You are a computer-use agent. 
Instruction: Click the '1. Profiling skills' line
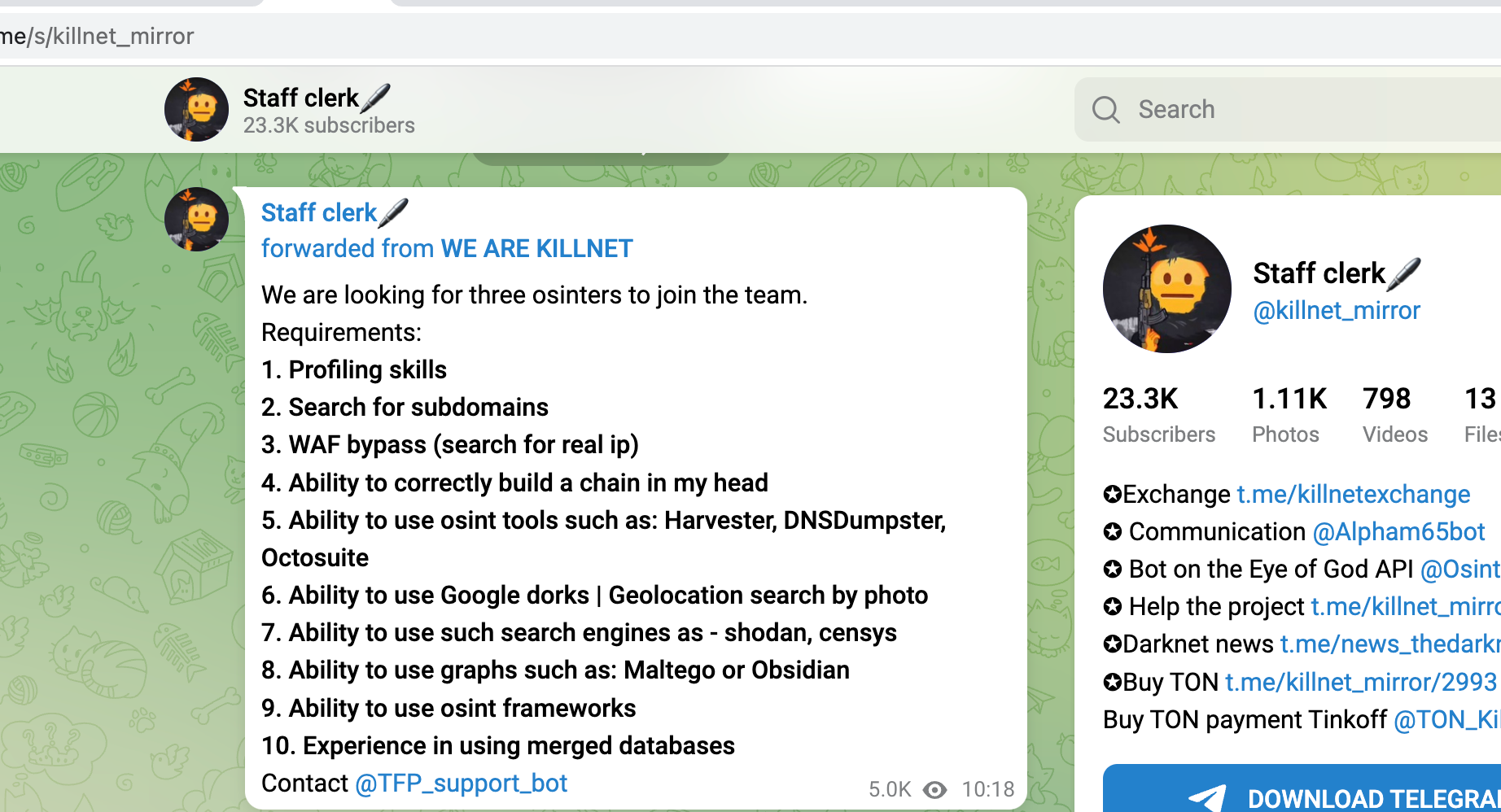354,369
